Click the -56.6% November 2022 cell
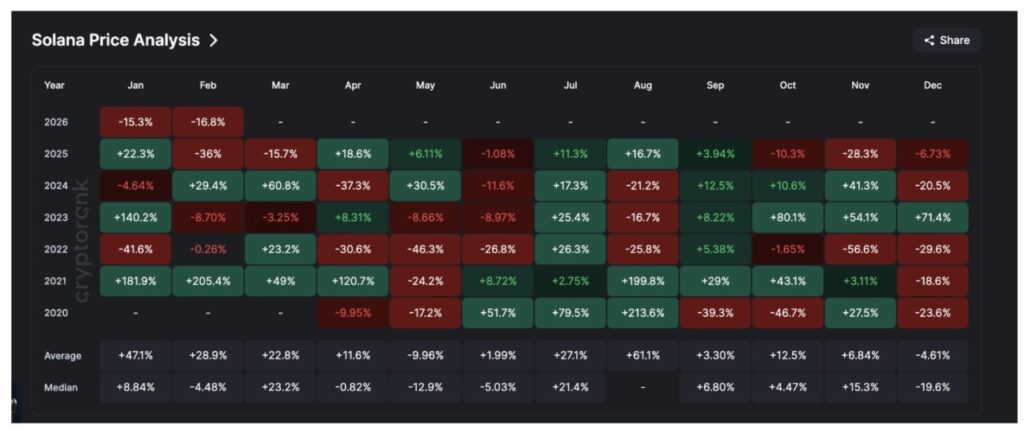Viewport: 1024px width, 432px height. [861, 249]
